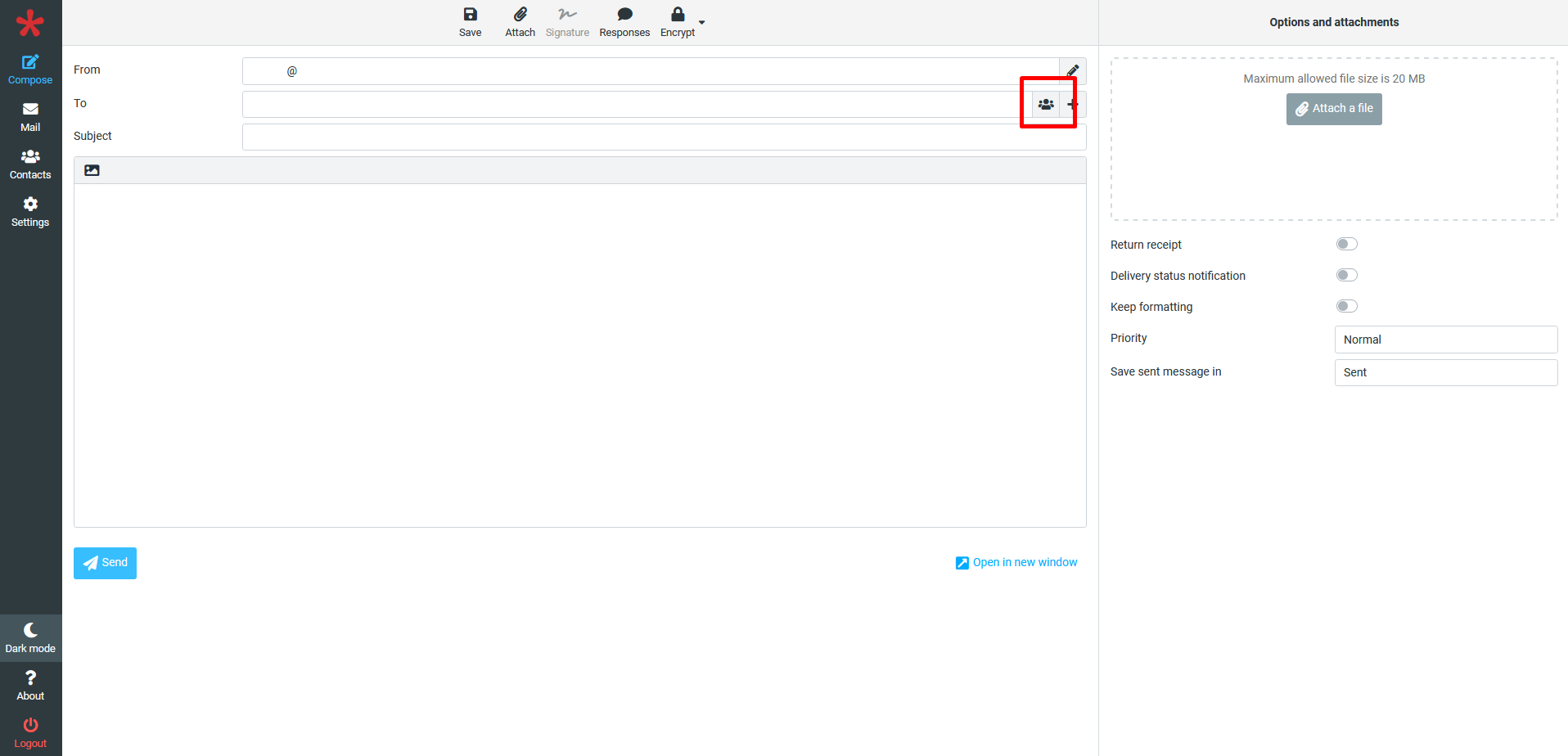Enable the Return receipt toggle
1568x756 pixels.
tap(1346, 244)
